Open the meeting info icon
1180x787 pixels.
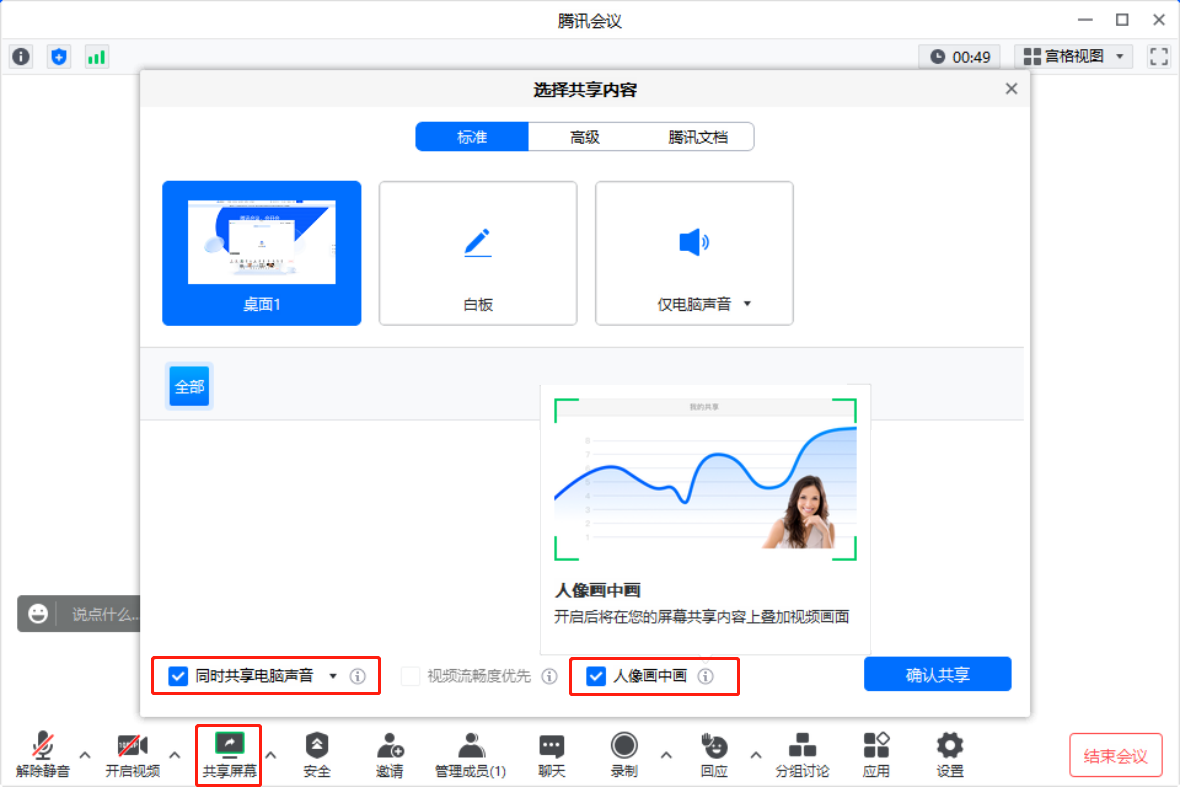click(21, 56)
